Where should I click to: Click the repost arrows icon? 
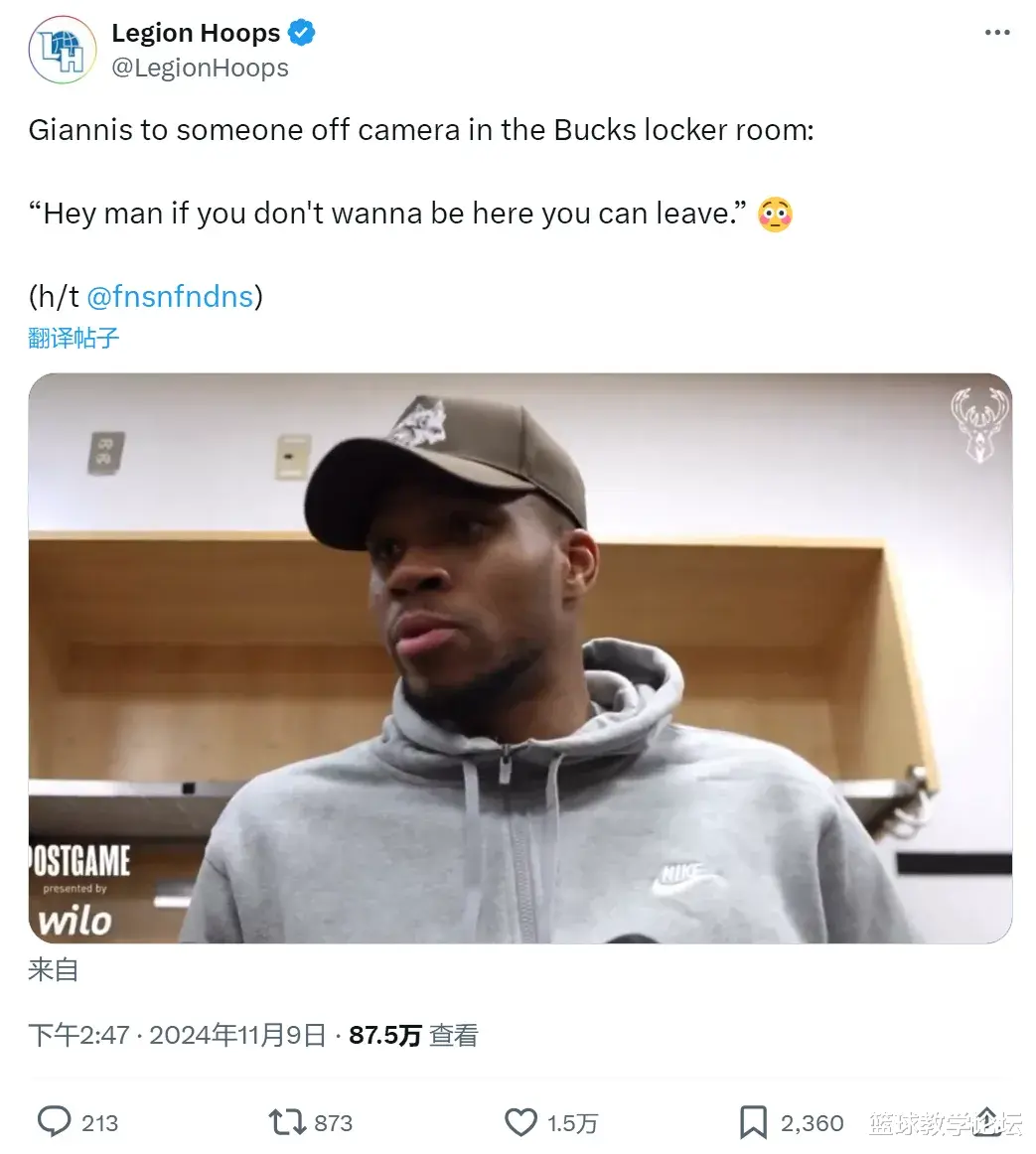(x=287, y=1122)
